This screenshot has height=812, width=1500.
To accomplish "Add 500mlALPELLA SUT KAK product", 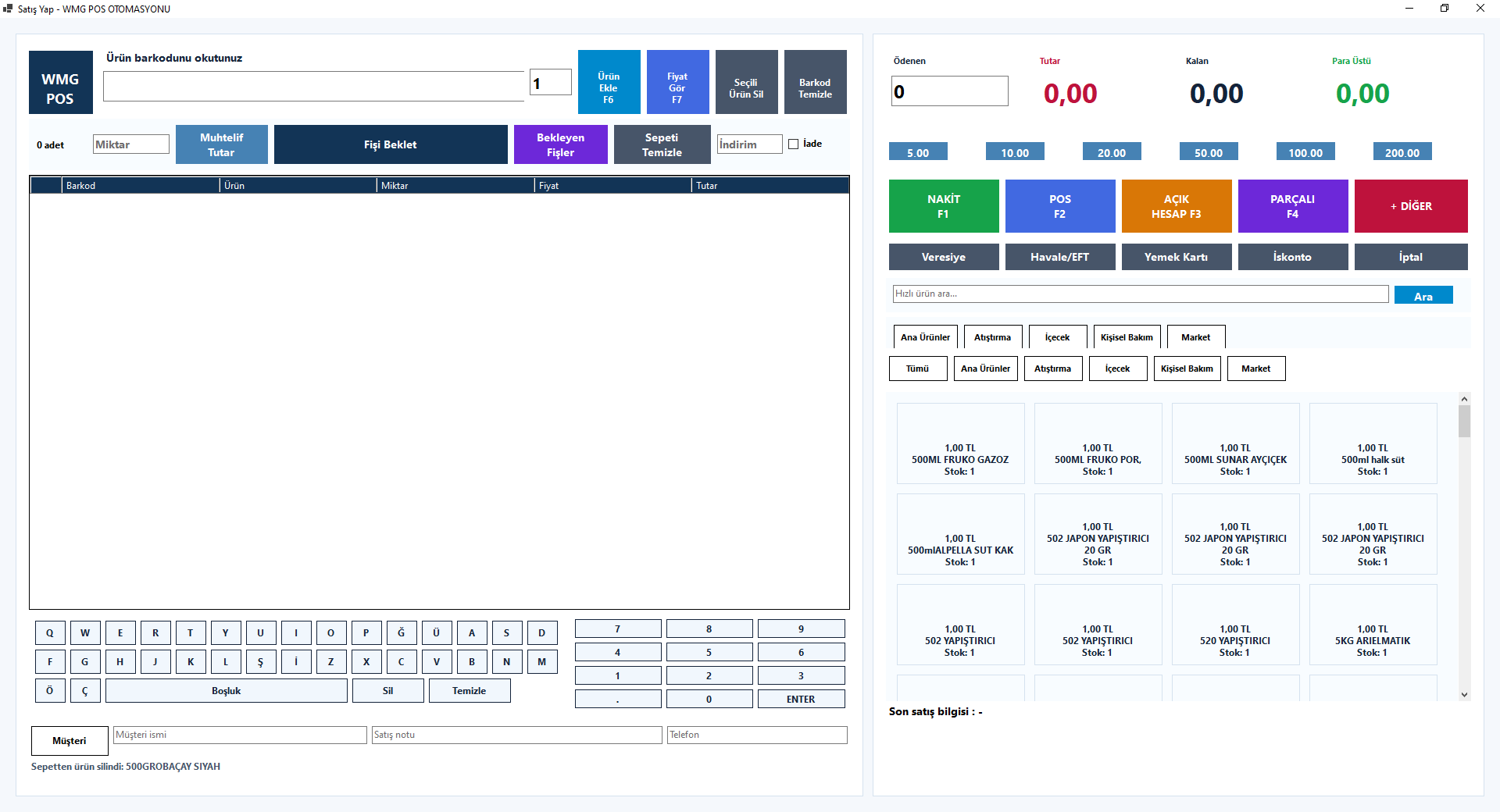I will [x=960, y=534].
